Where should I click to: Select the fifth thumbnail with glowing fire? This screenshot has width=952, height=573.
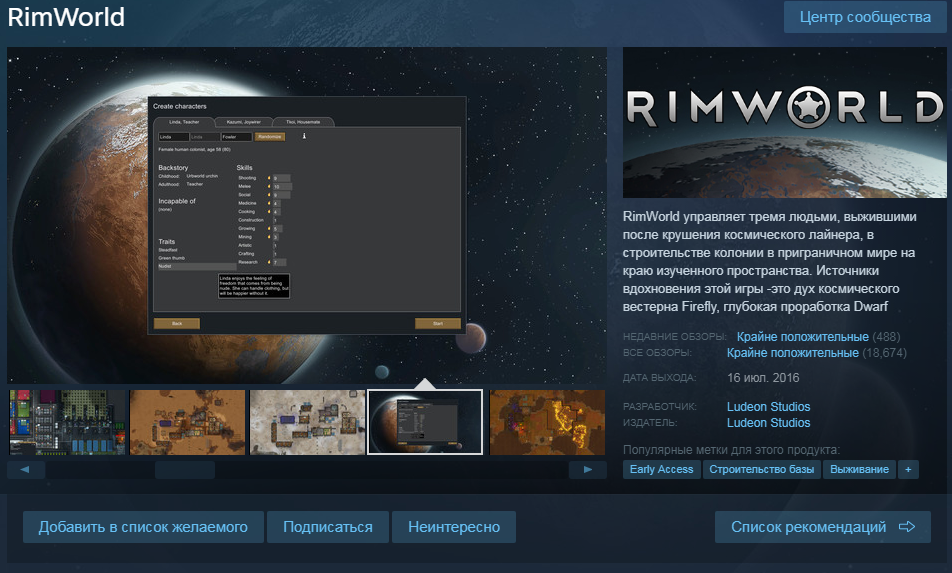tap(548, 422)
